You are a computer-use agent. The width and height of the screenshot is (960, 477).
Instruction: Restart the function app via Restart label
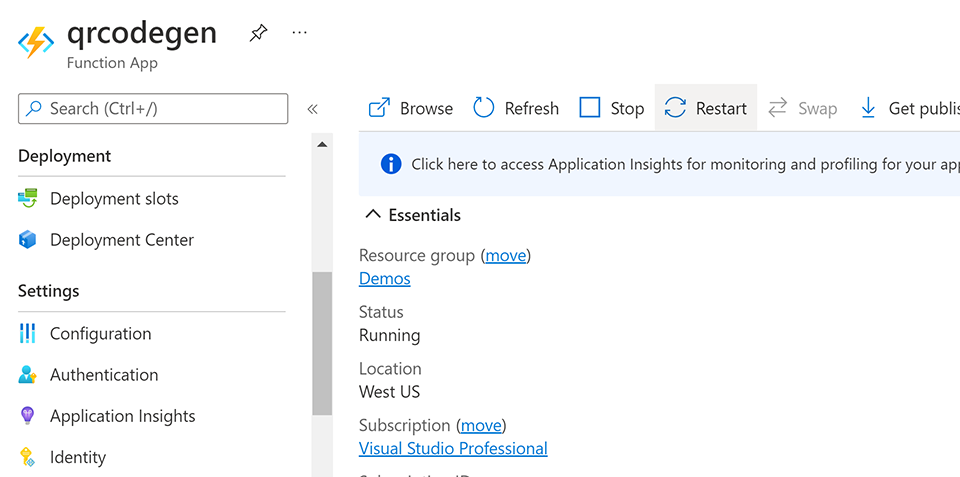(721, 108)
